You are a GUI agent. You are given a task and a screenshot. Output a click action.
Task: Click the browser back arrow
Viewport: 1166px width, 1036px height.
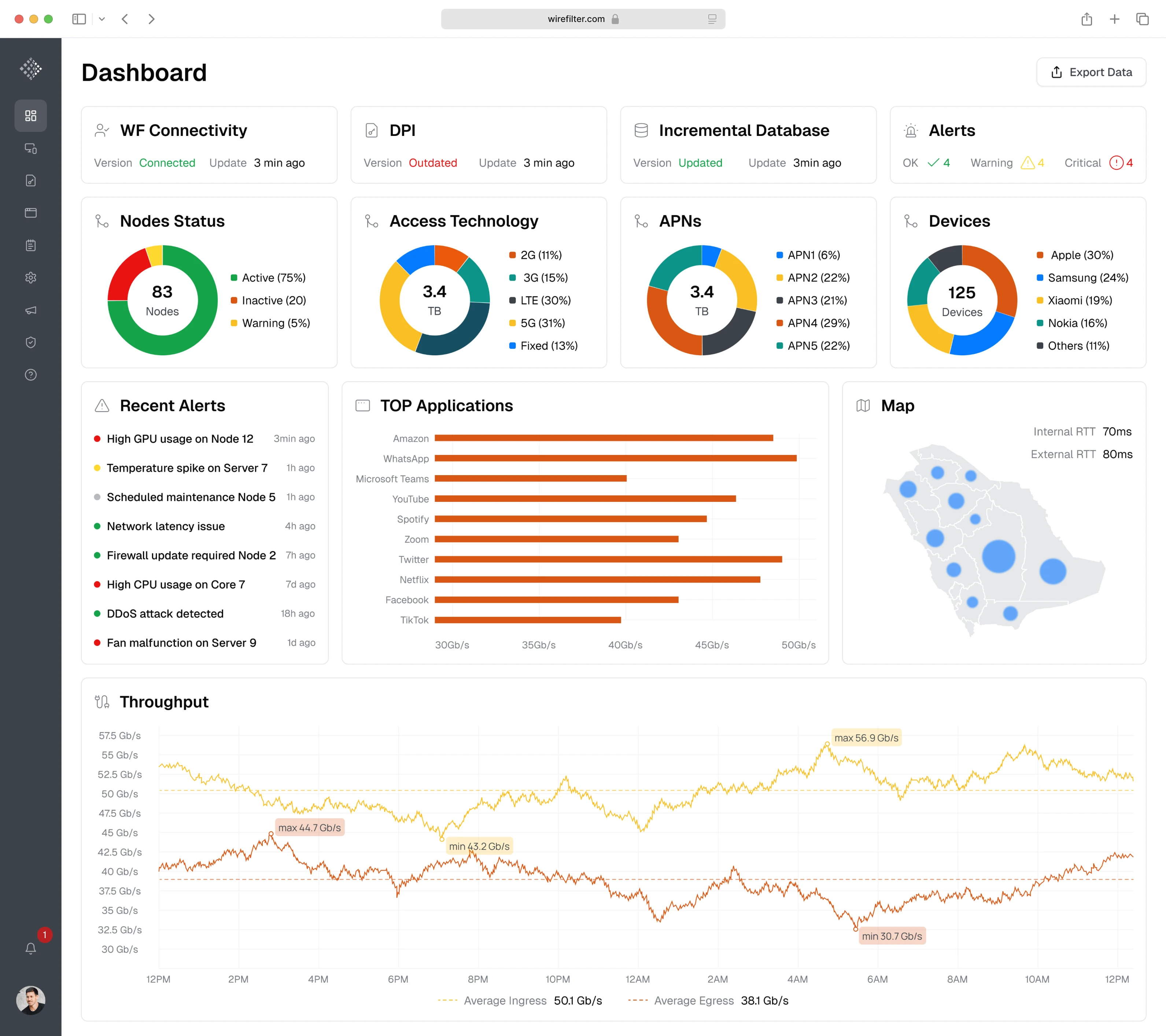(x=125, y=19)
